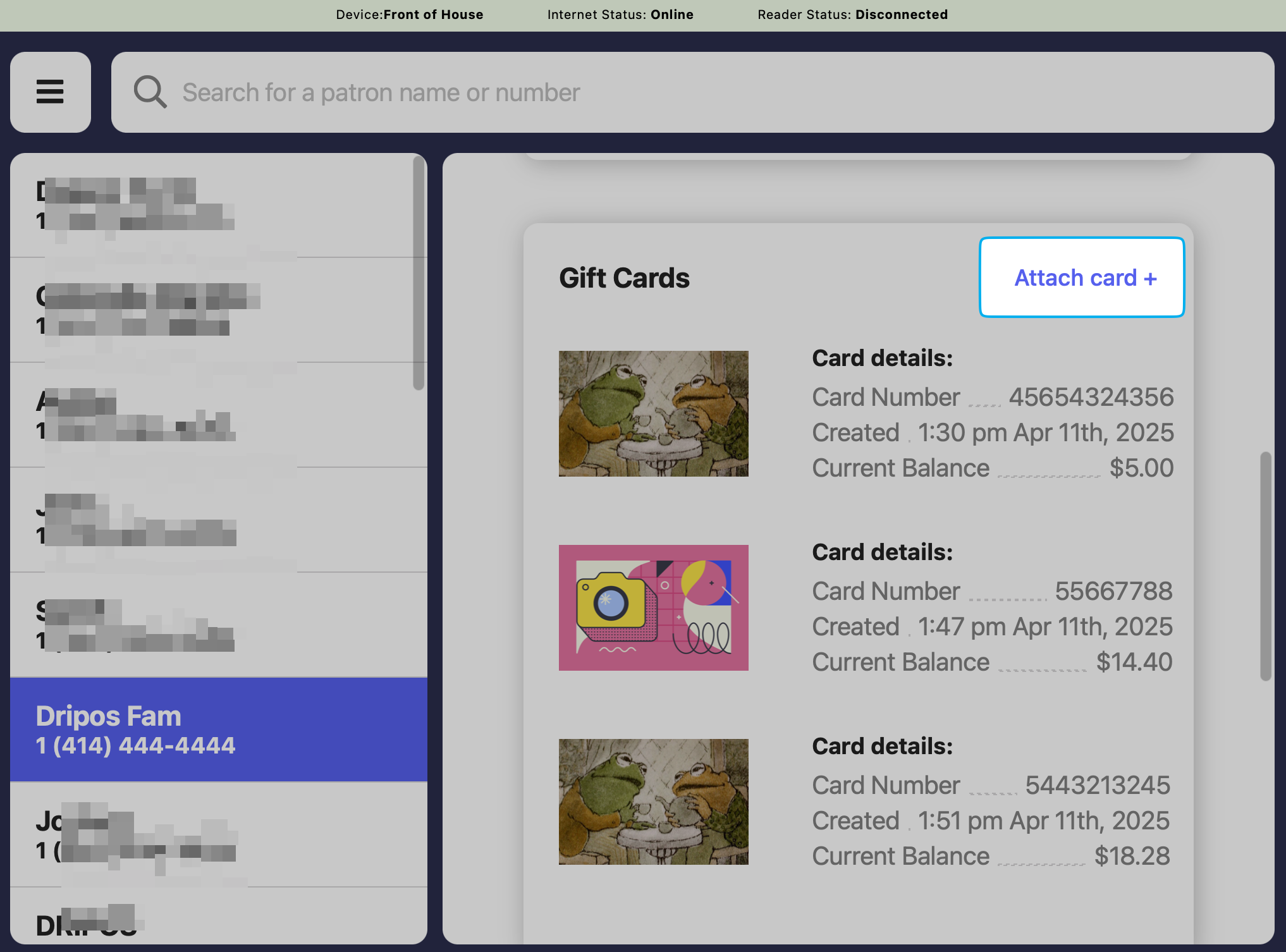
Task: Select the $14.40 current balance
Action: pyautogui.click(x=1134, y=662)
